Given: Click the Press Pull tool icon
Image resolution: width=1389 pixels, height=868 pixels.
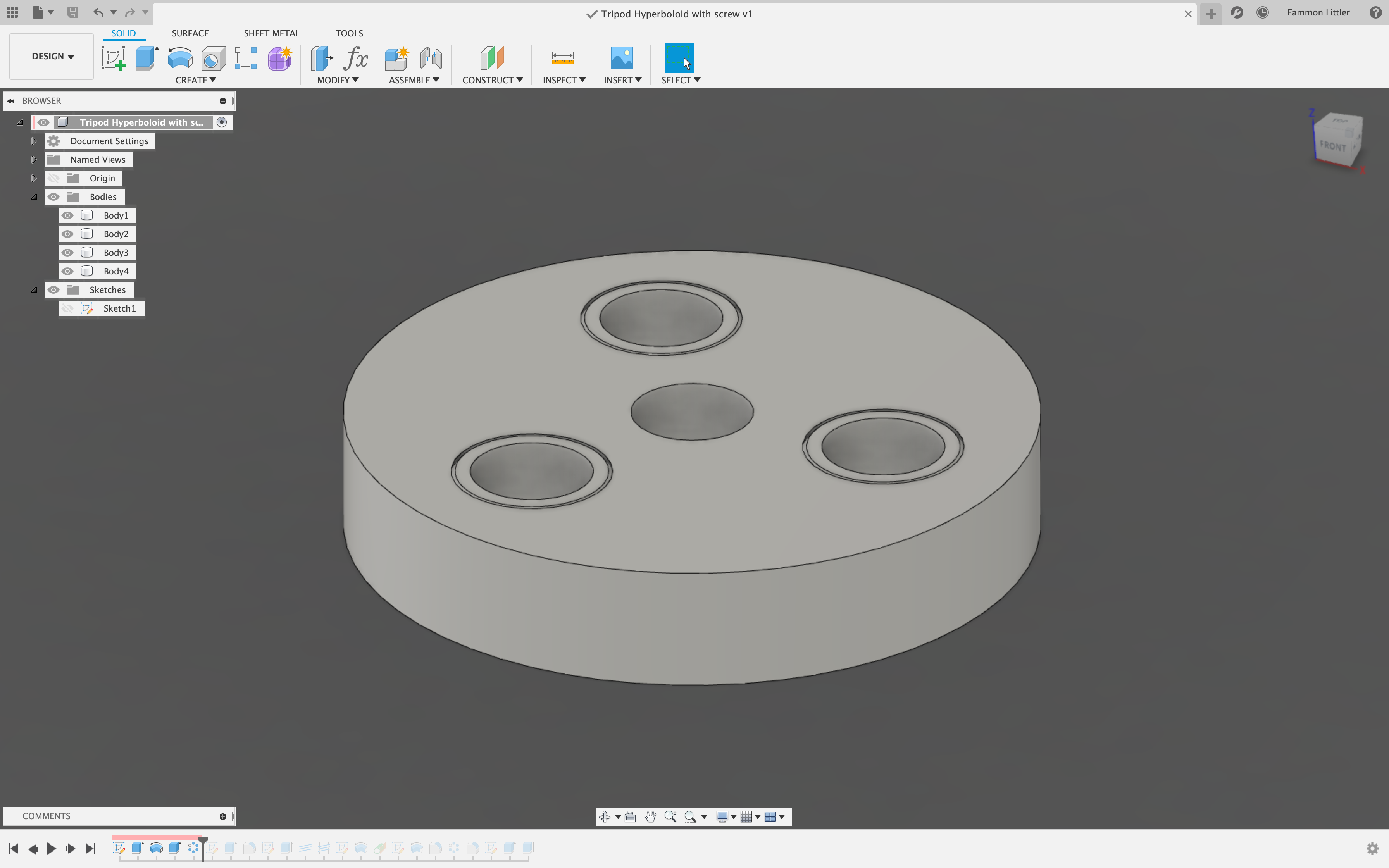Looking at the screenshot, I should 321,58.
